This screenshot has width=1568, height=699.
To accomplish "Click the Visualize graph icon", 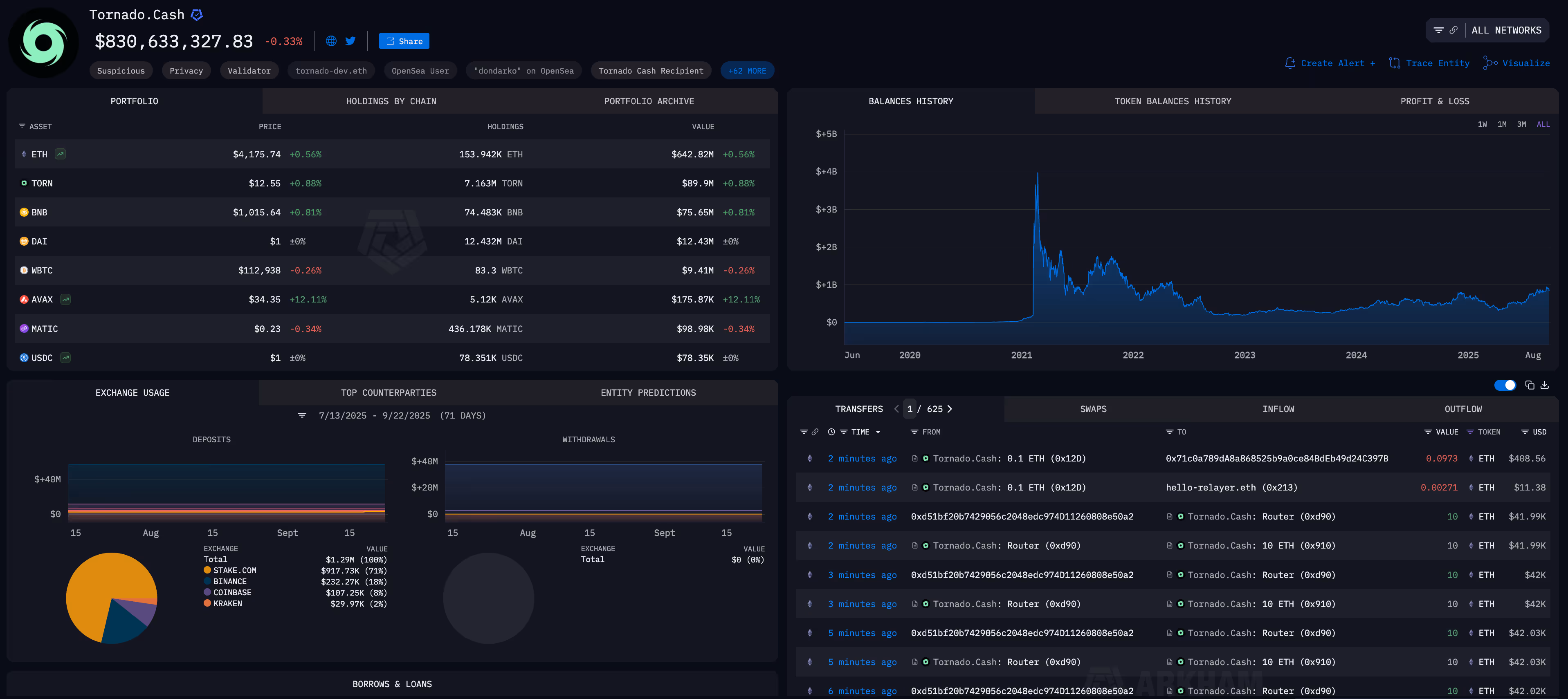I will [1491, 63].
